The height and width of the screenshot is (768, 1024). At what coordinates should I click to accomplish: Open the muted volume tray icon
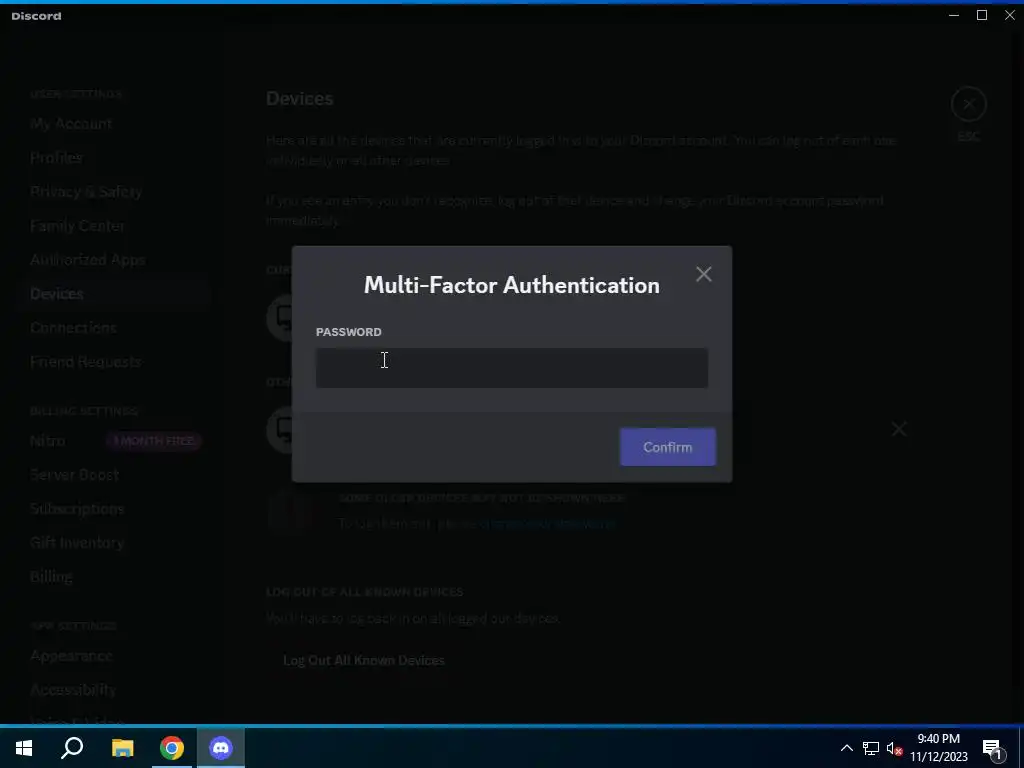[895, 748]
